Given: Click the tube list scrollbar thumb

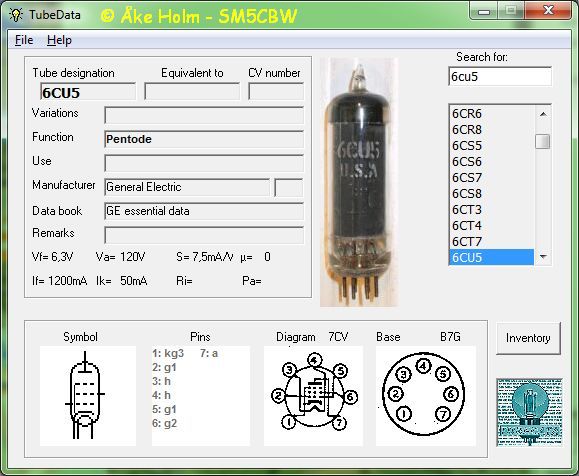Looking at the screenshot, I should coord(543,141).
